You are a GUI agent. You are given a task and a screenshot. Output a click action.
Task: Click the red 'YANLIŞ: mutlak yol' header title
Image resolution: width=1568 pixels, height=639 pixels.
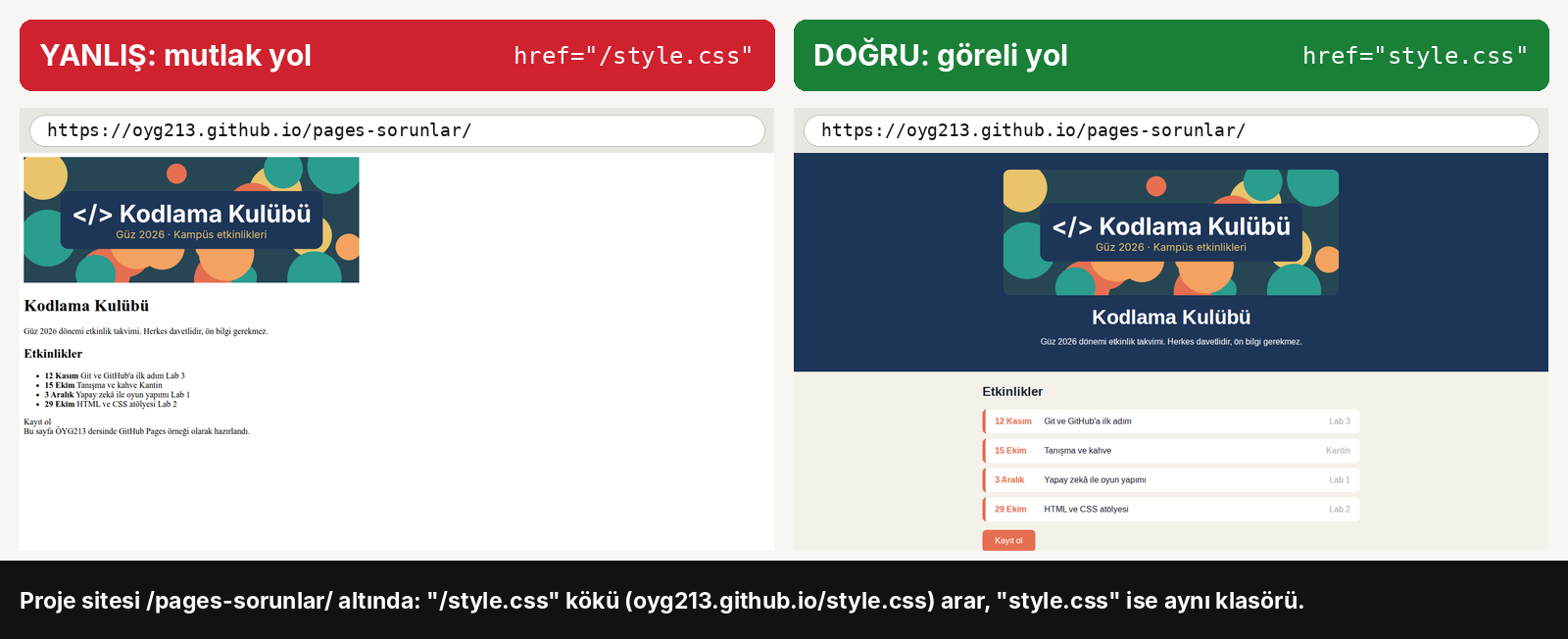coord(175,56)
